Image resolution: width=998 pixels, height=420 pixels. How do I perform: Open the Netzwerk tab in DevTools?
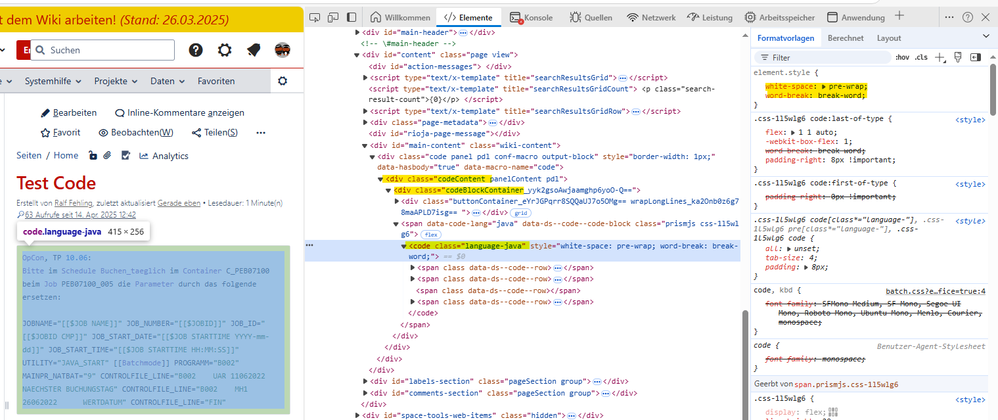(651, 17)
